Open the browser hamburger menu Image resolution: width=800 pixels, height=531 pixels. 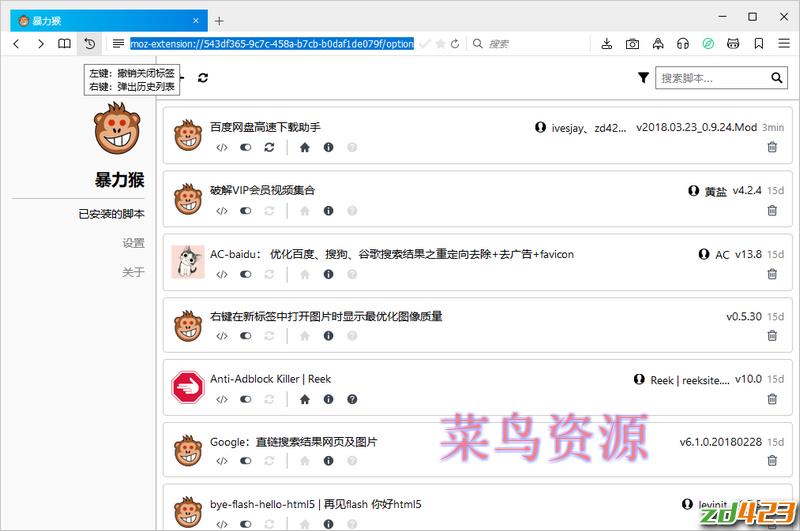click(x=784, y=44)
